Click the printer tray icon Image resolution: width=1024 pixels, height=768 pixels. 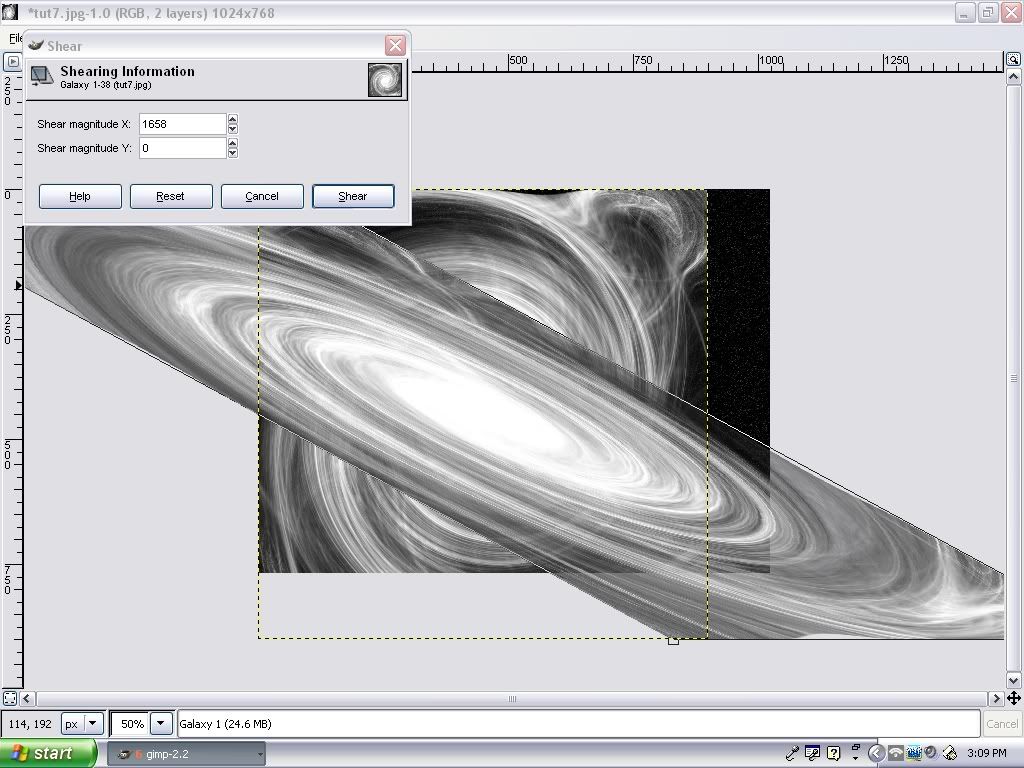click(950, 753)
